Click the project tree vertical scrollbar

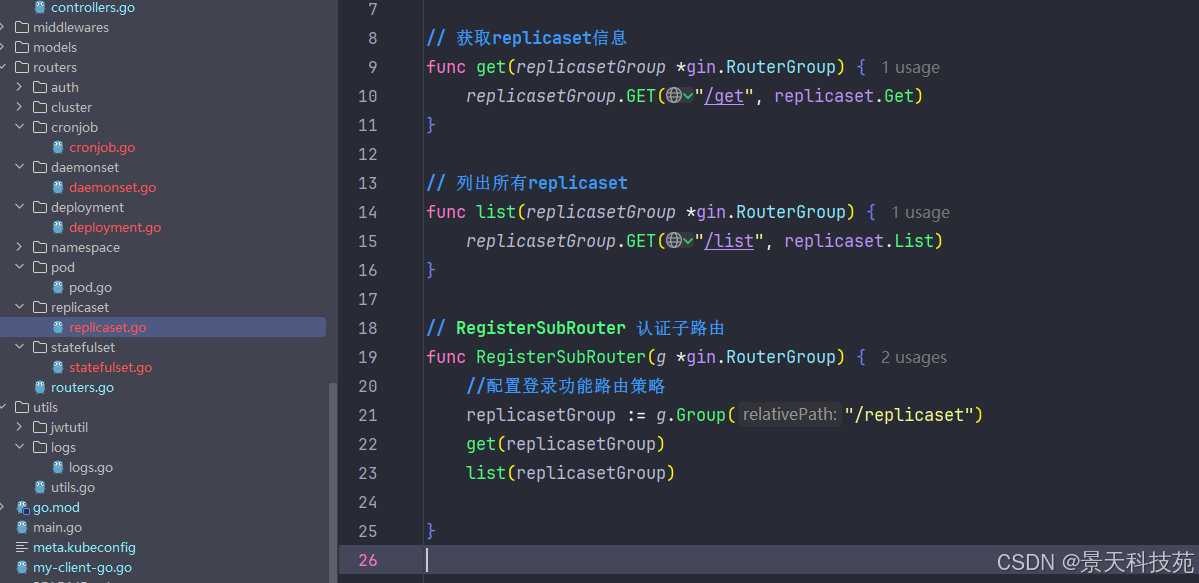click(x=332, y=482)
